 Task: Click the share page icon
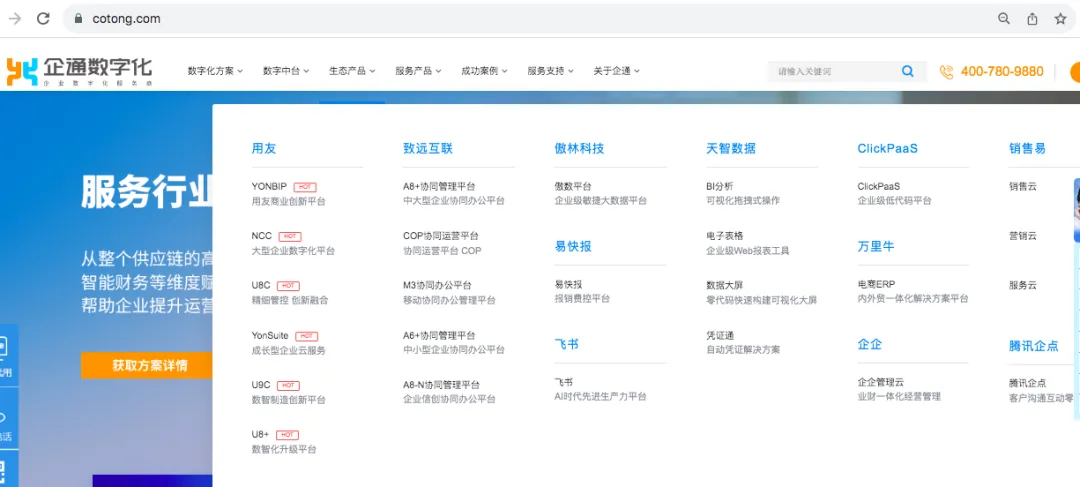point(1032,19)
